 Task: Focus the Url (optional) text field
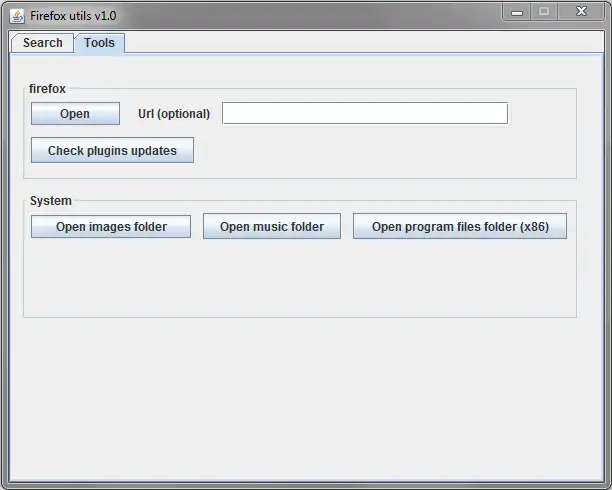(365, 113)
